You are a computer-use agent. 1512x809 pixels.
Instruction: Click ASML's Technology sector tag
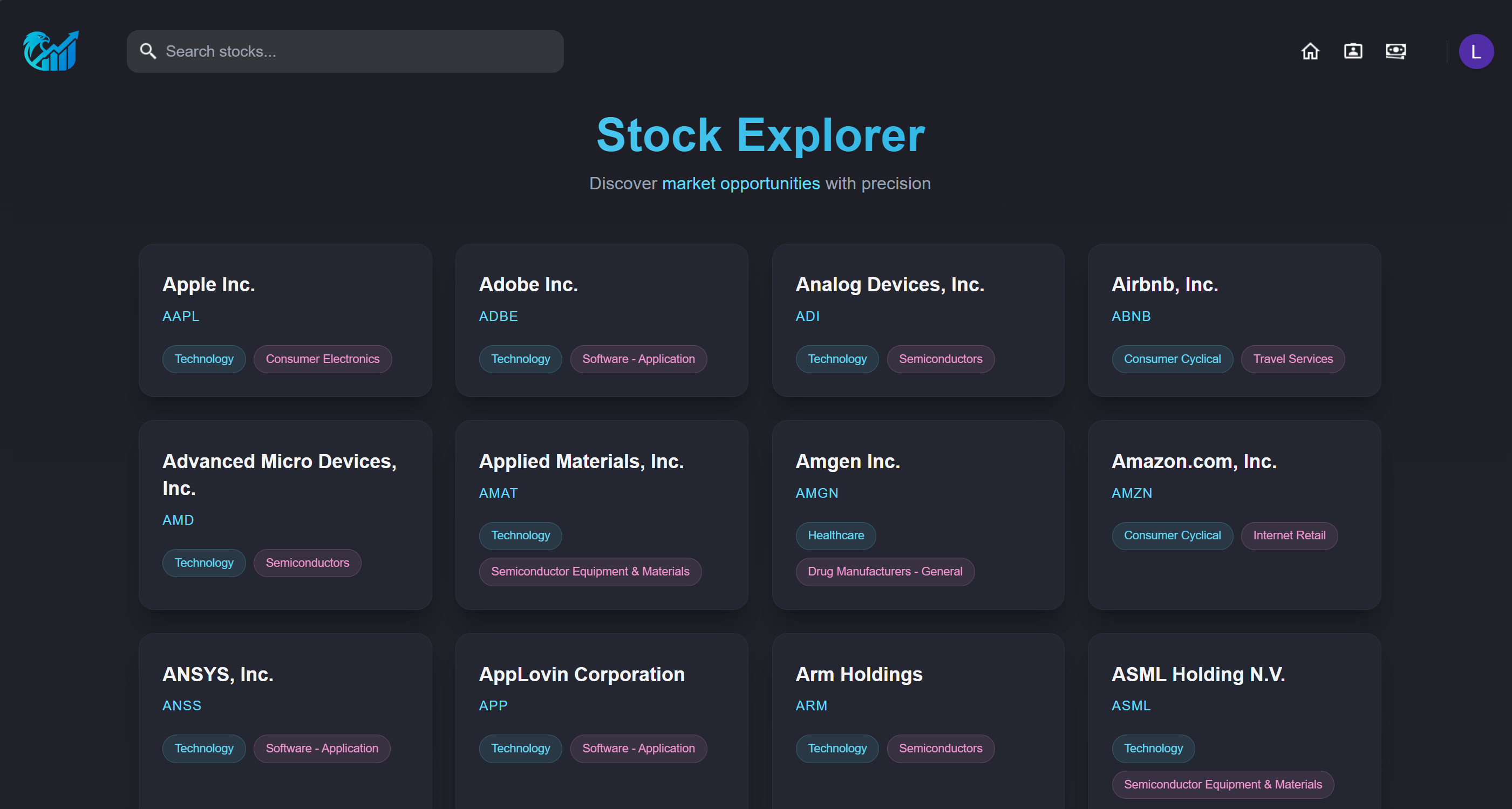coord(1153,749)
